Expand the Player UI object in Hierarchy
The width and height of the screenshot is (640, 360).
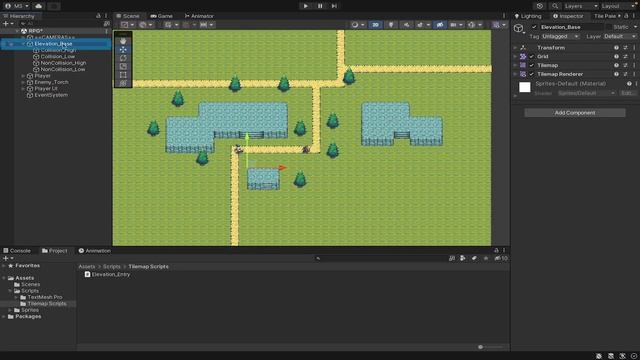point(23,89)
